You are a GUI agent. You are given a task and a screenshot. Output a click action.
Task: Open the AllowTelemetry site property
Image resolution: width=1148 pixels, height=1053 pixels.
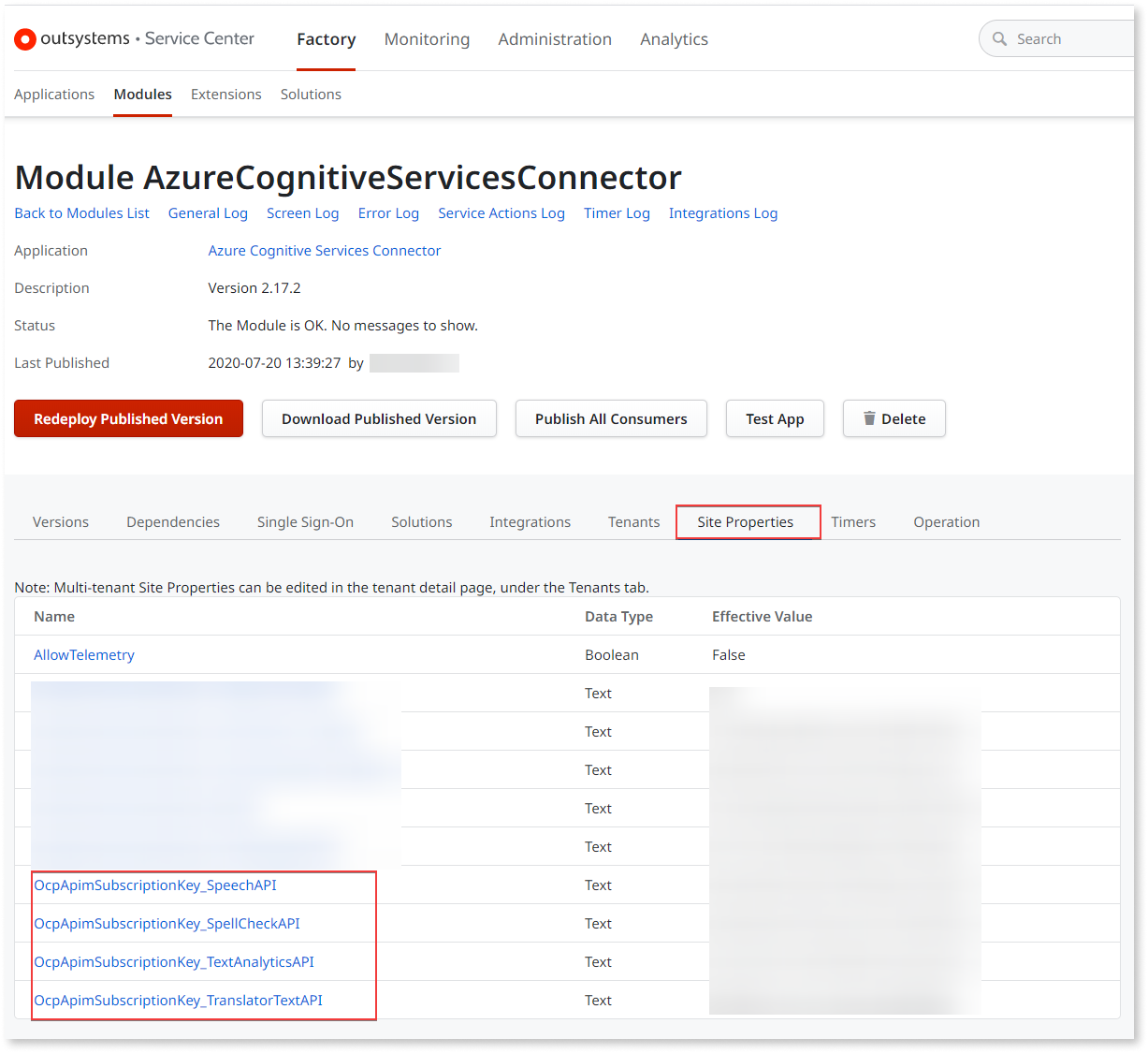83,654
